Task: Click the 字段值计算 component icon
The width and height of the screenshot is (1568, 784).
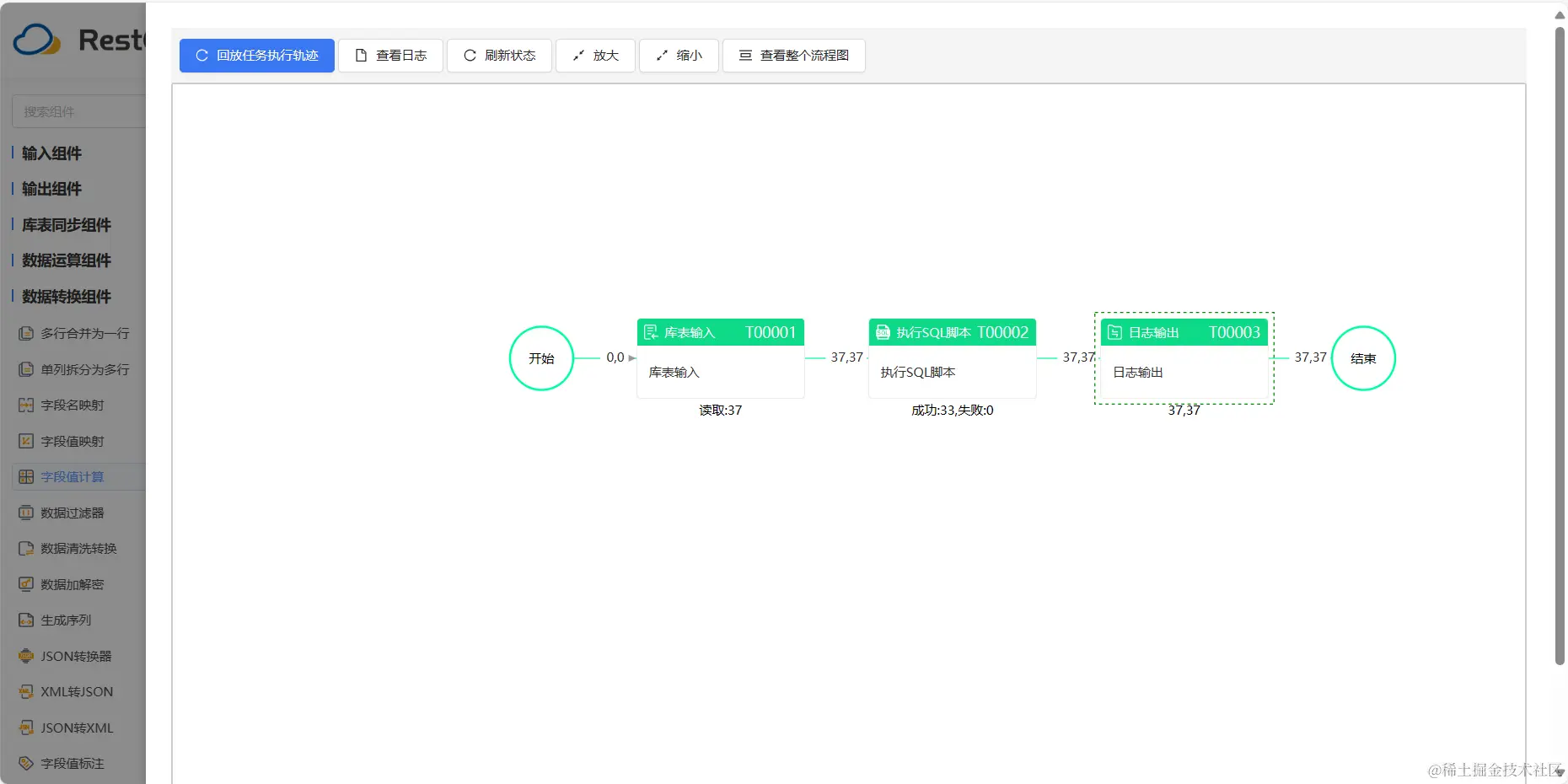Action: click(26, 476)
